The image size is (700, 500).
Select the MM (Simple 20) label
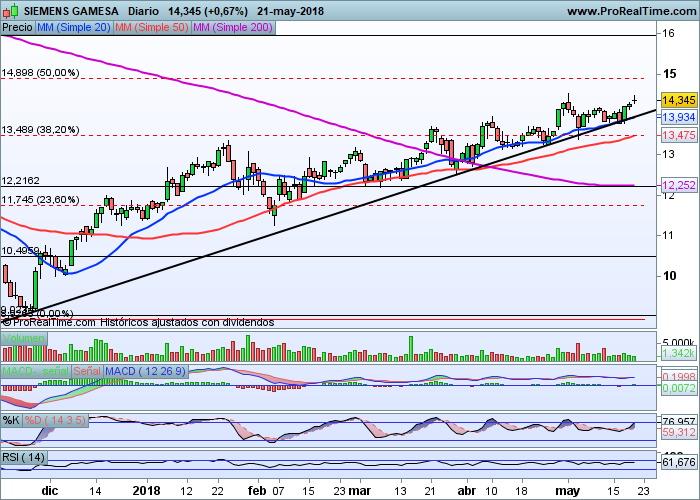71,28
